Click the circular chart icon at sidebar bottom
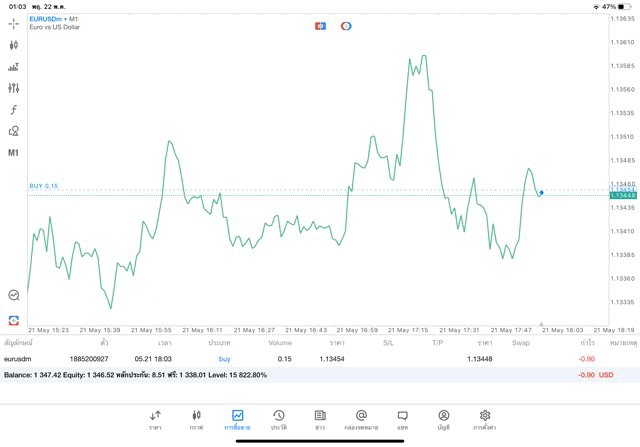Image resolution: width=640 pixels, height=447 pixels. (x=14, y=295)
